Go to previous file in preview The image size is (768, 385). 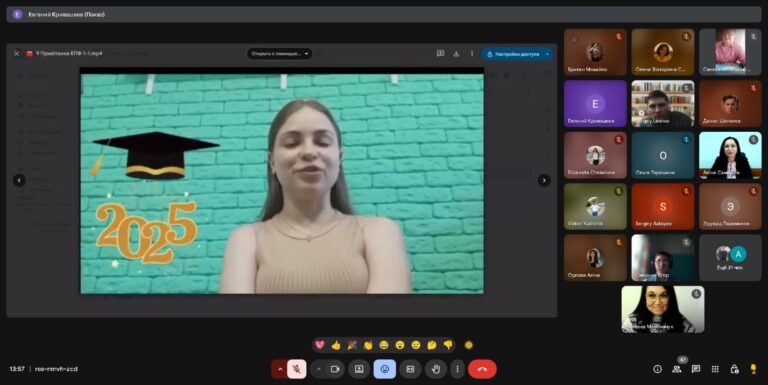(x=19, y=180)
